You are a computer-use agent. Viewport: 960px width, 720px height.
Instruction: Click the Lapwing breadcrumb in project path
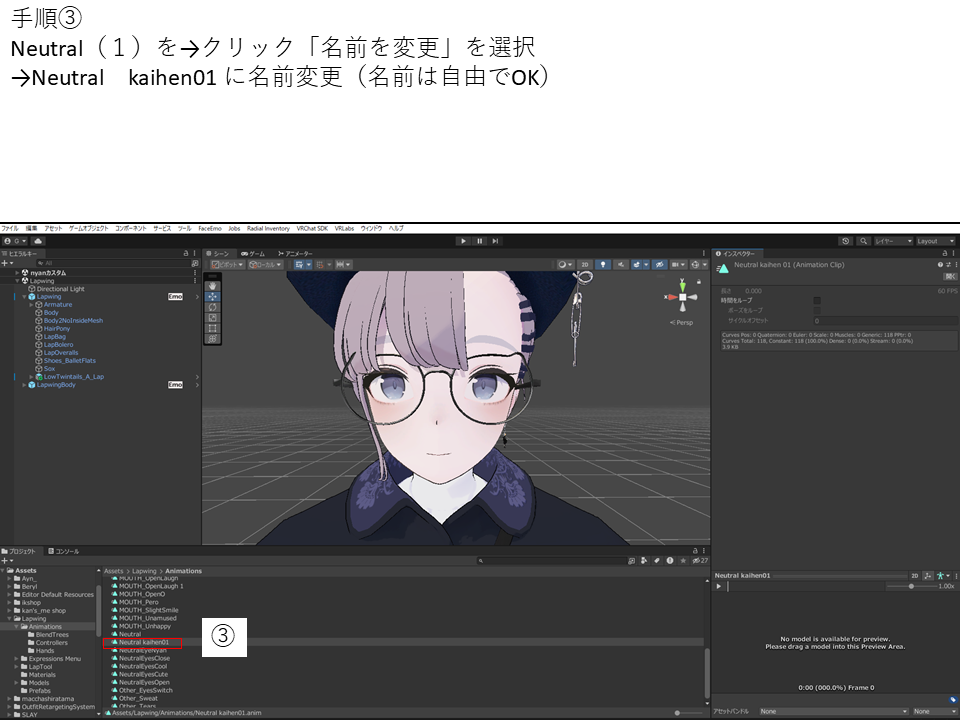pos(144,571)
